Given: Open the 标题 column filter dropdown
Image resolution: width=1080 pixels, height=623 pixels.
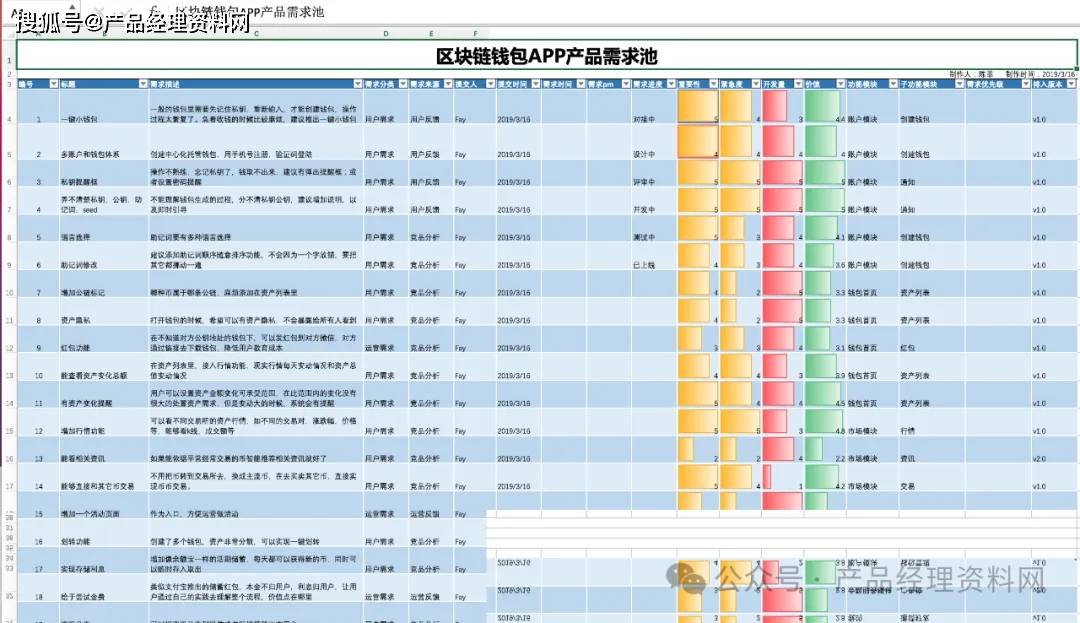Looking at the screenshot, I should click(x=141, y=85).
